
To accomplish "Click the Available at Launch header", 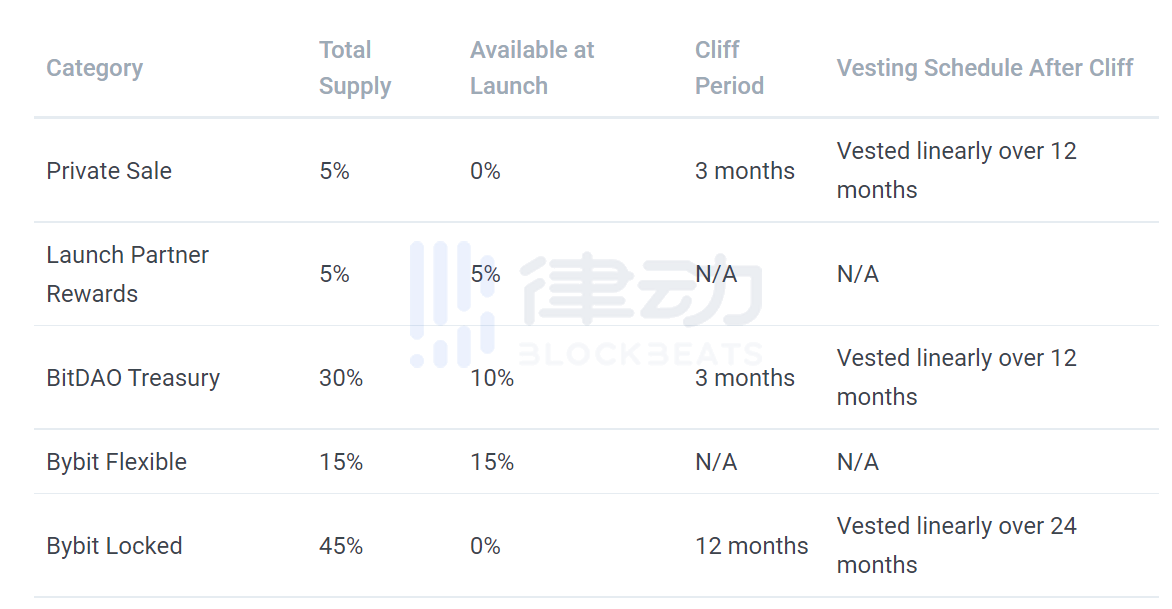I will (531, 68).
